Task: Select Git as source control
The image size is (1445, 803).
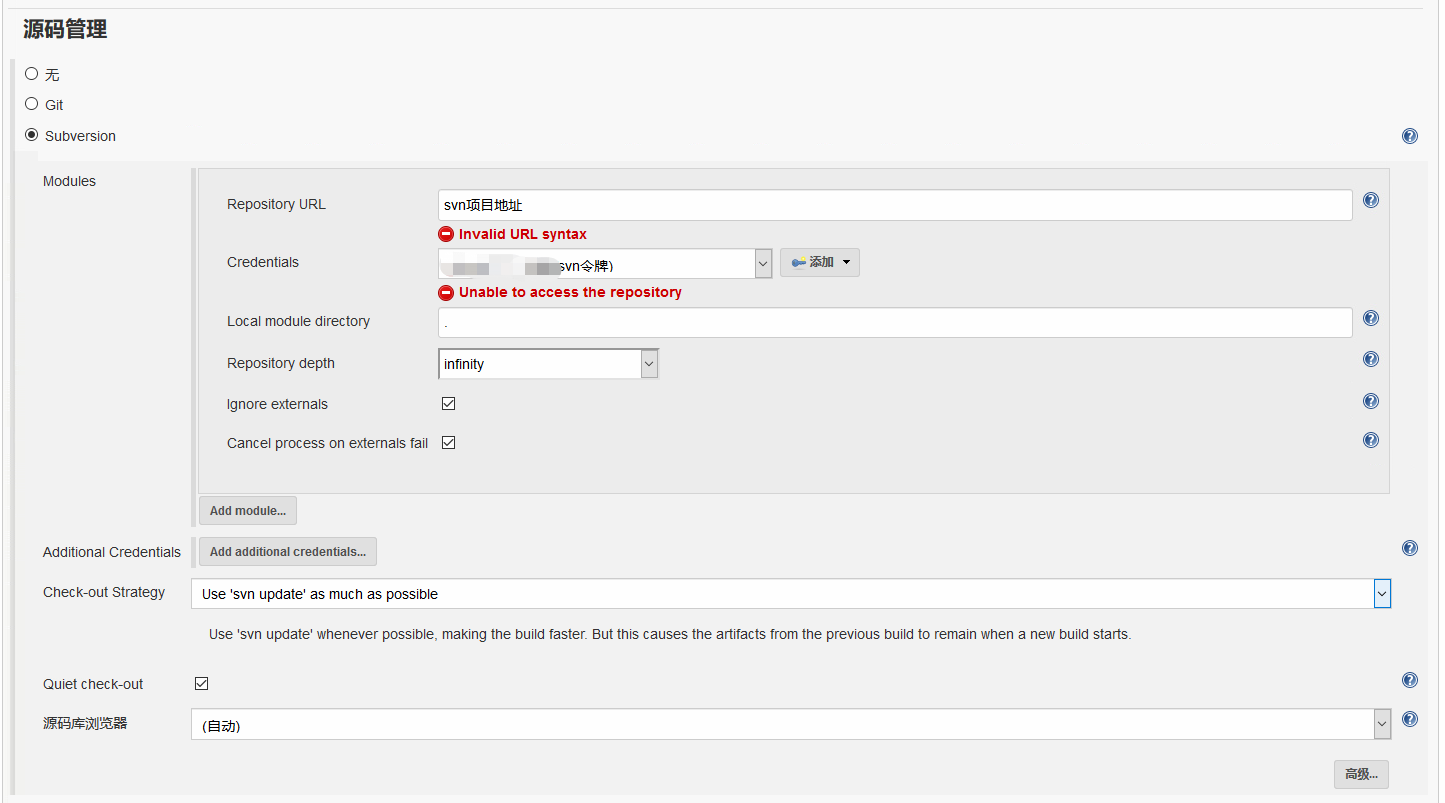Action: (x=32, y=104)
